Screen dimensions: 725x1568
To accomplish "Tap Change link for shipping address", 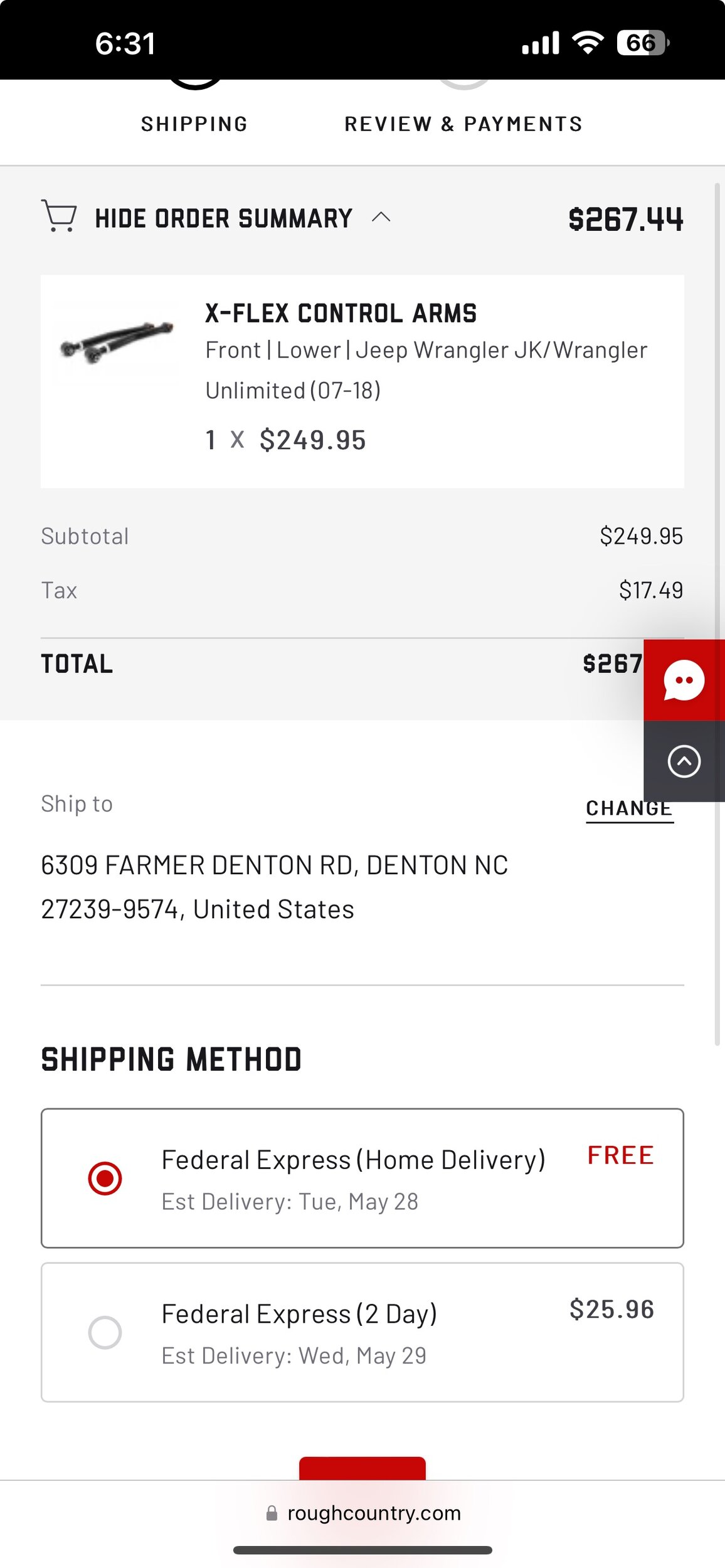I will tap(629, 808).
